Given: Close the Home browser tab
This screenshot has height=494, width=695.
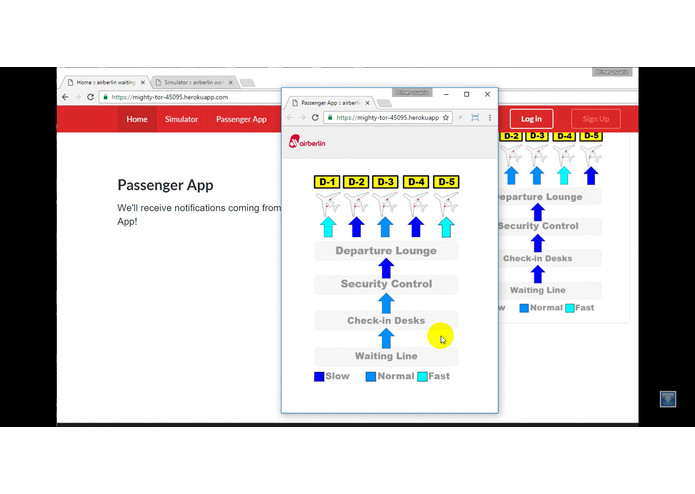Looking at the screenshot, I should [x=143, y=82].
